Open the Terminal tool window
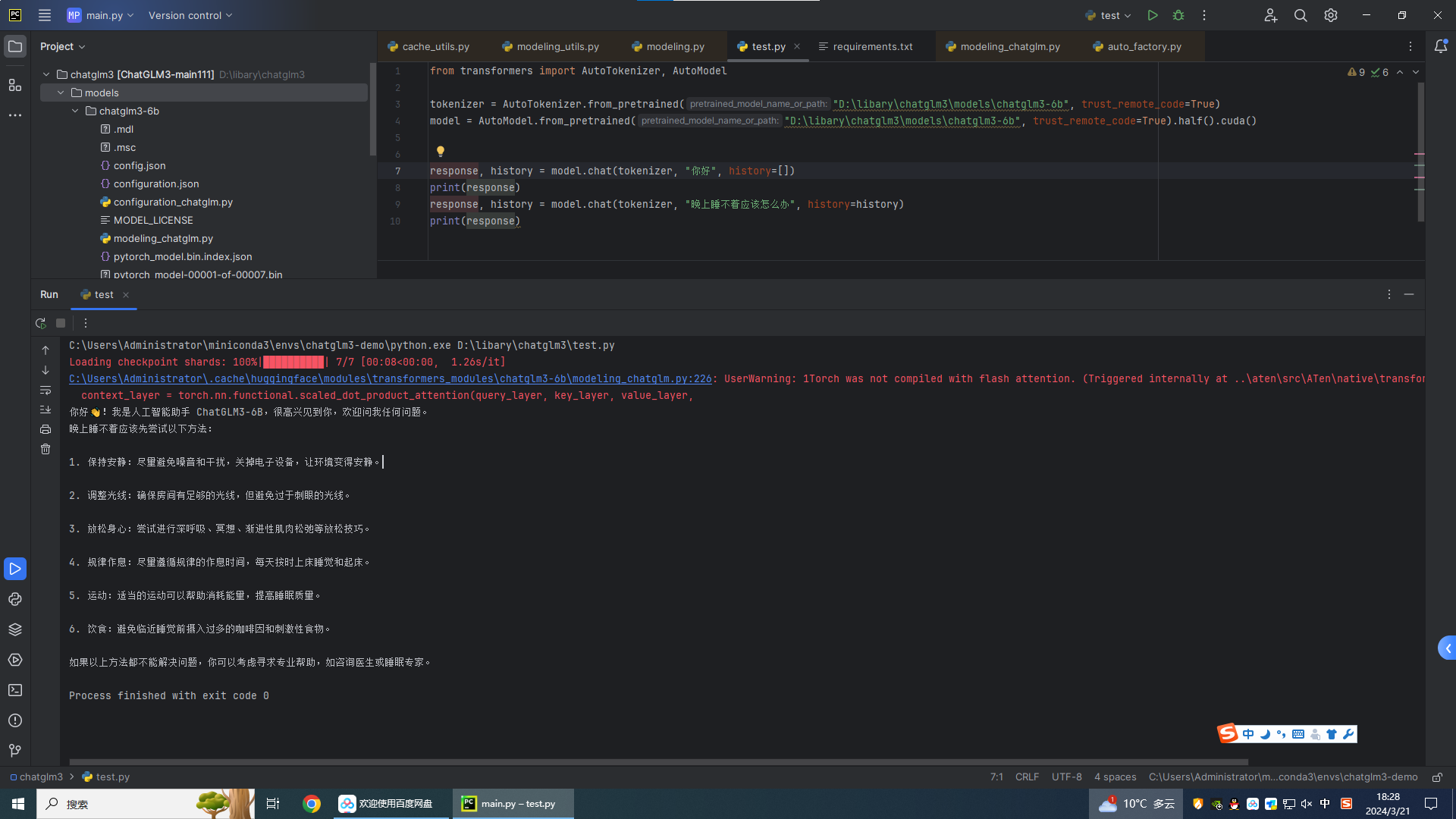The width and height of the screenshot is (1456, 819). pyautogui.click(x=15, y=690)
